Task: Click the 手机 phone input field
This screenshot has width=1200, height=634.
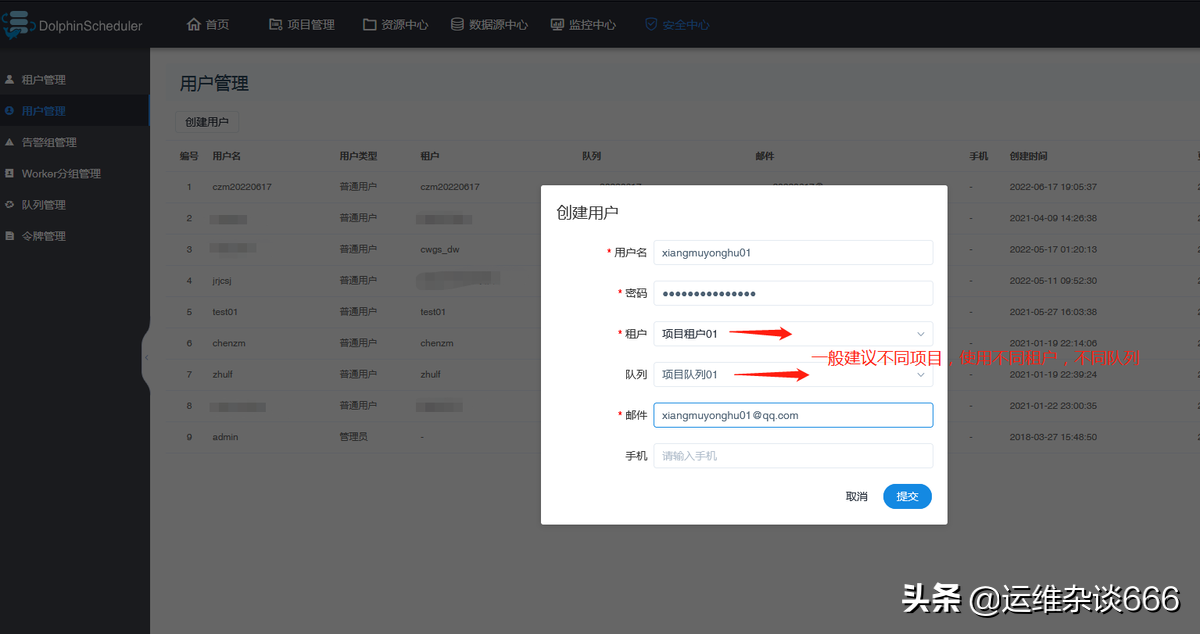Action: [792, 456]
